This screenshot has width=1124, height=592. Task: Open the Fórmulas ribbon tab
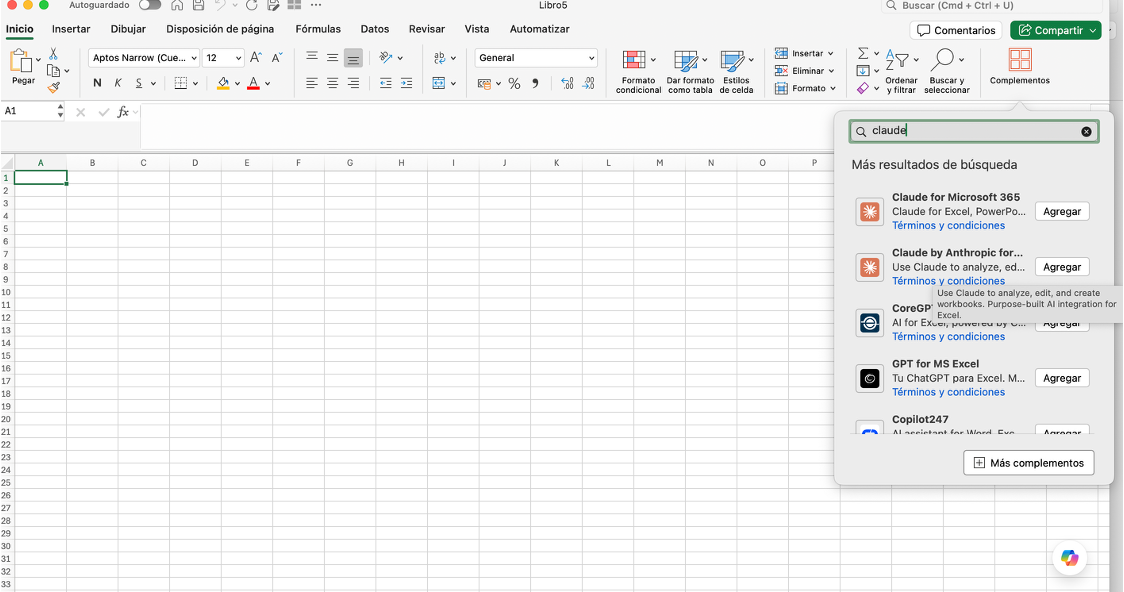coord(318,29)
